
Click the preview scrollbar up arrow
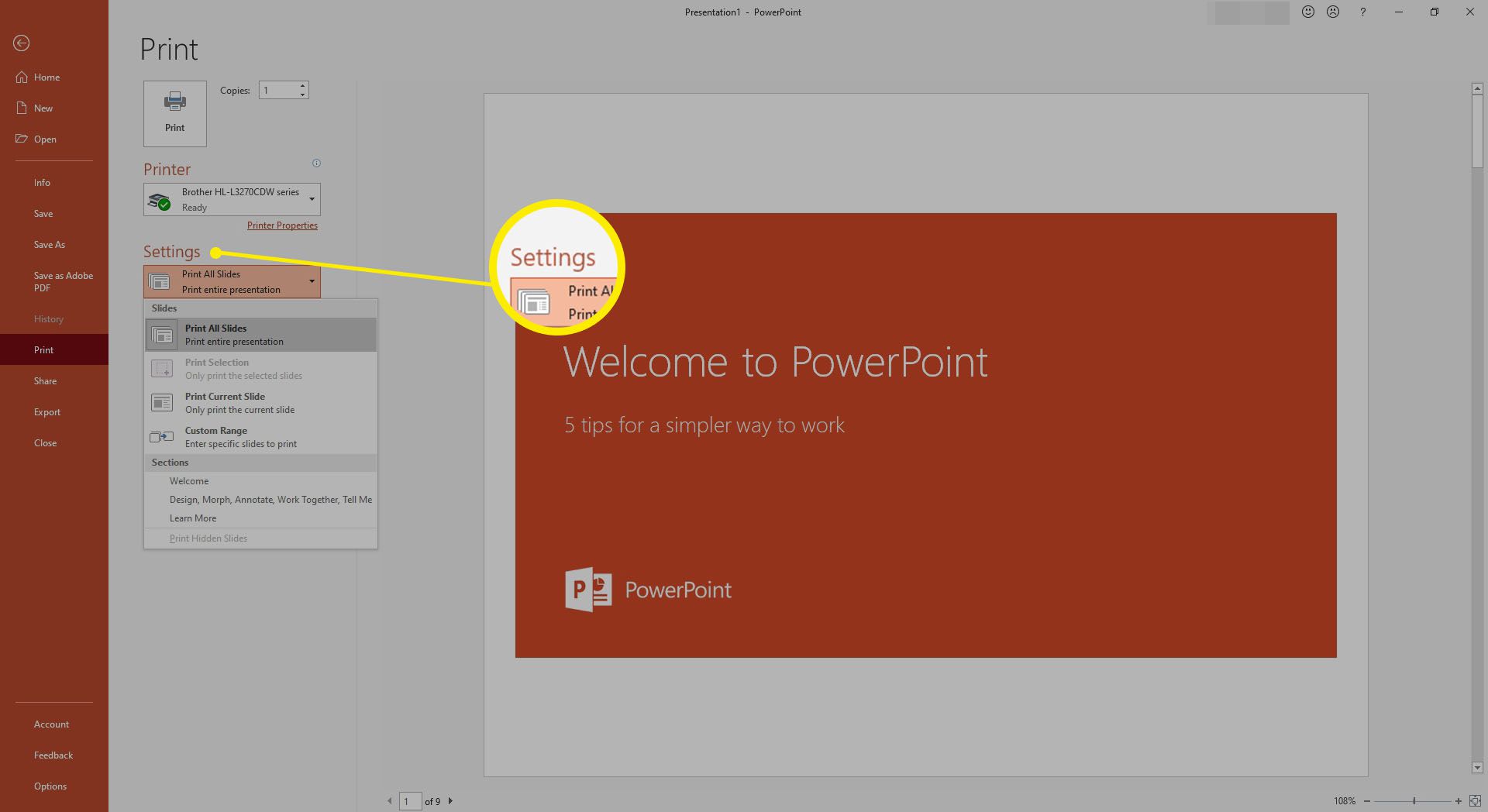(x=1477, y=89)
